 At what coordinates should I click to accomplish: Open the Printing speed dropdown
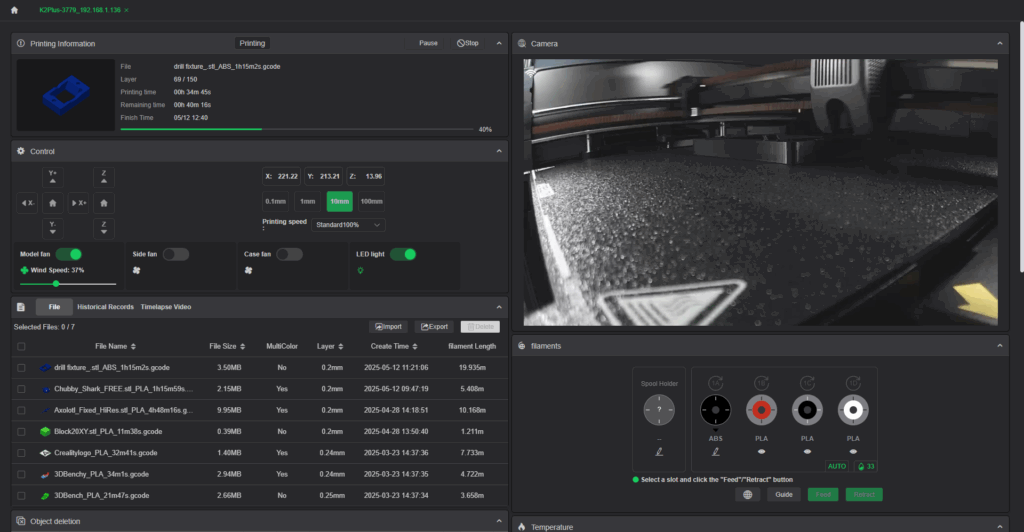(348, 225)
